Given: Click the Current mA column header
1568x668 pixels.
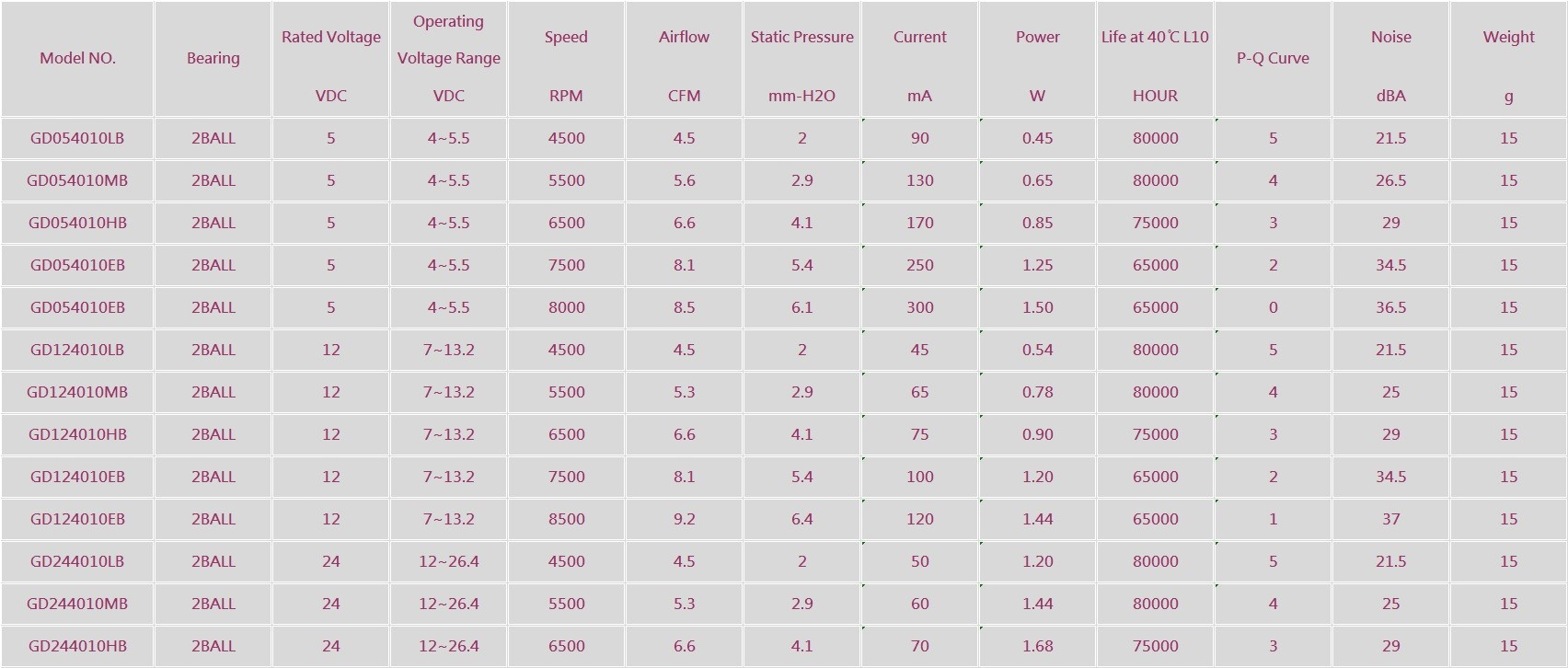Looking at the screenshot, I should pyautogui.click(x=919, y=38).
